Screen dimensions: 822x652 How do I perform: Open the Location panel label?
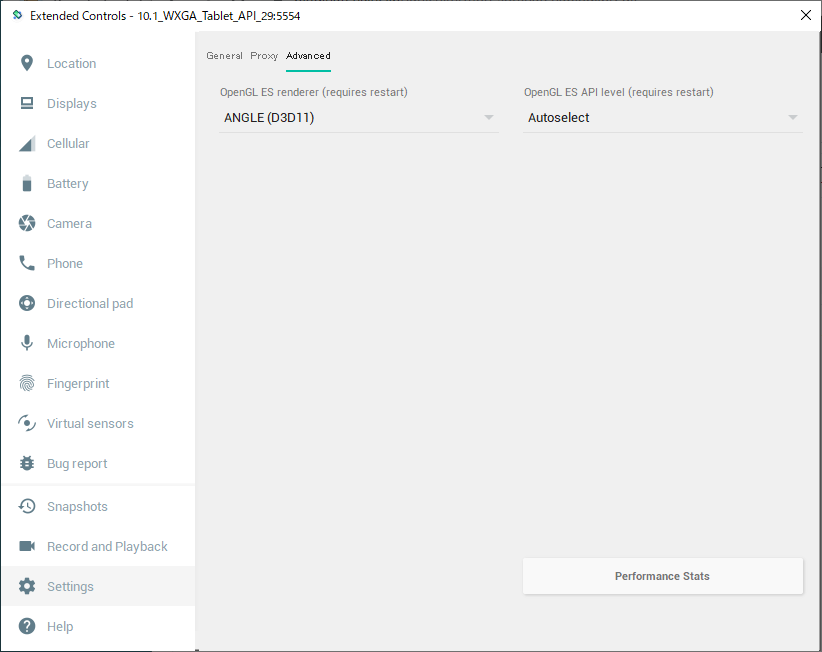72,63
